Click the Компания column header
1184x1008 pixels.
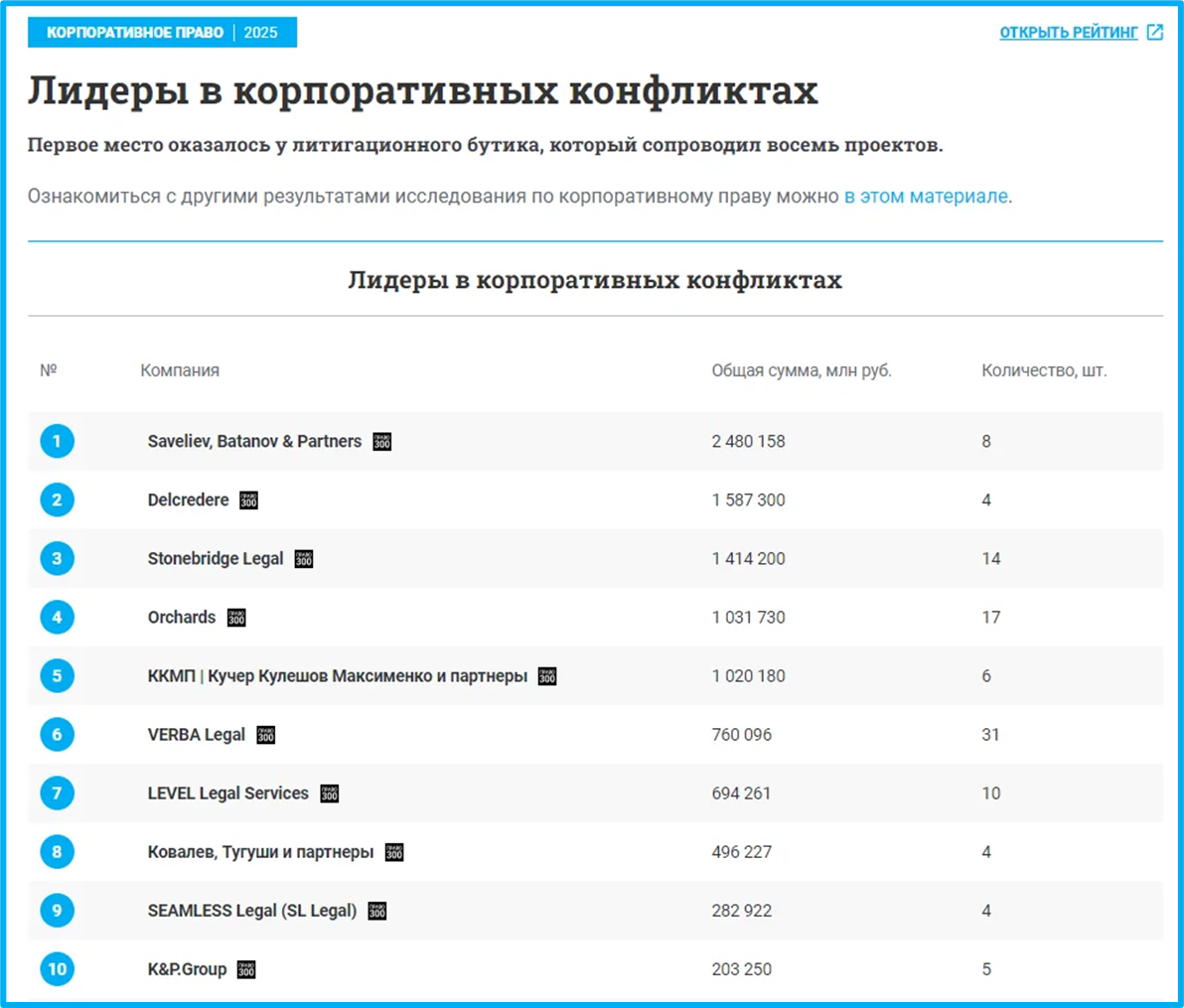(x=180, y=370)
